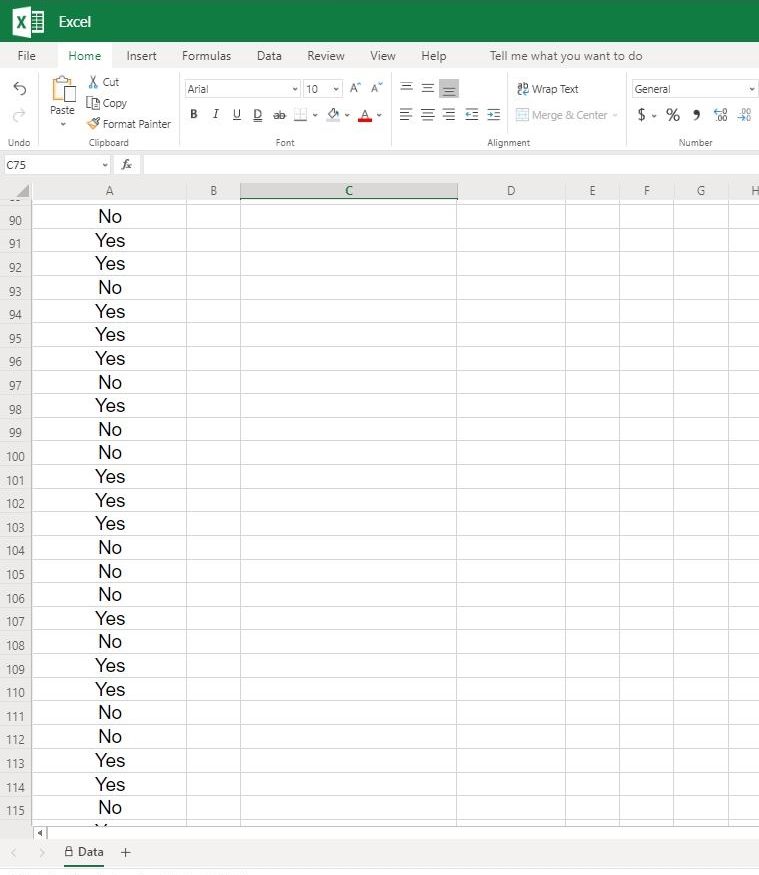Align cell content to middle
The height and width of the screenshot is (875, 759).
[427, 88]
